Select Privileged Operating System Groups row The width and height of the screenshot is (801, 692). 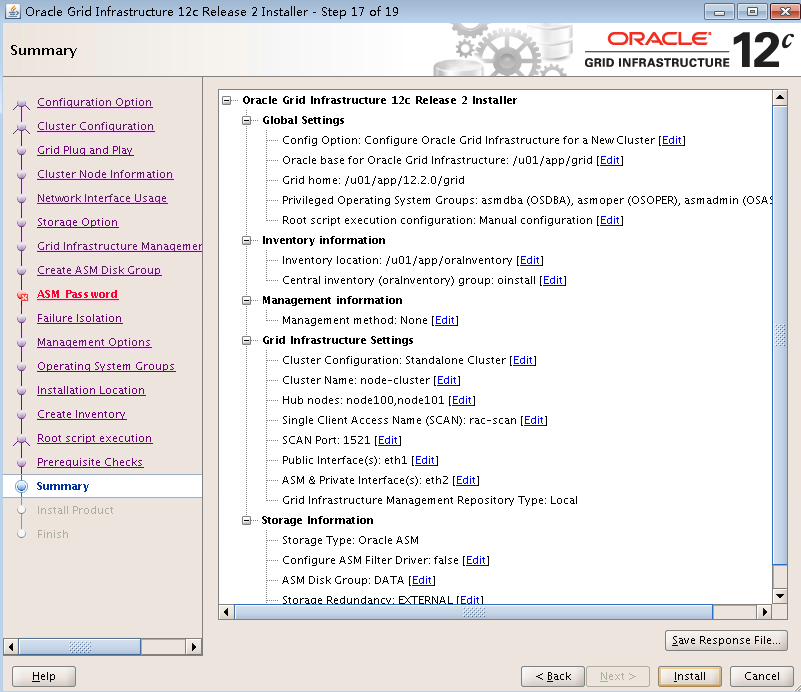tap(527, 200)
